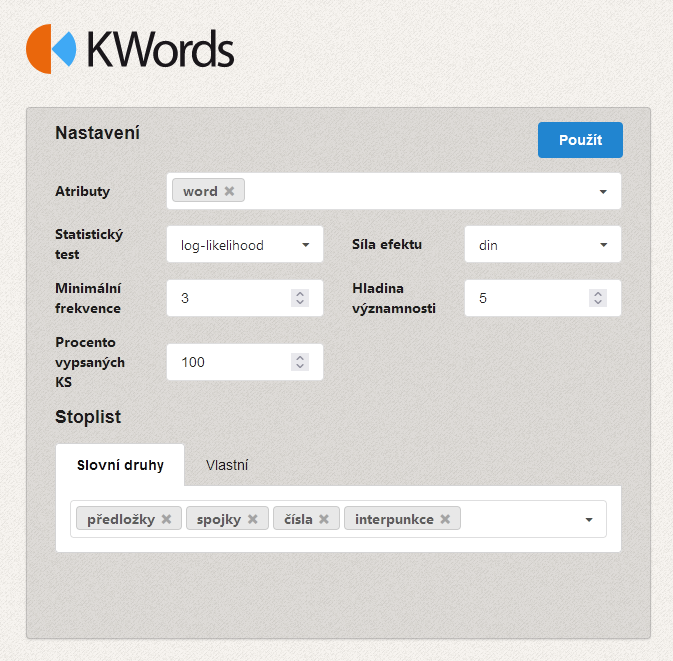Expand the Atributy dropdown arrow
The width and height of the screenshot is (673, 661).
click(603, 191)
